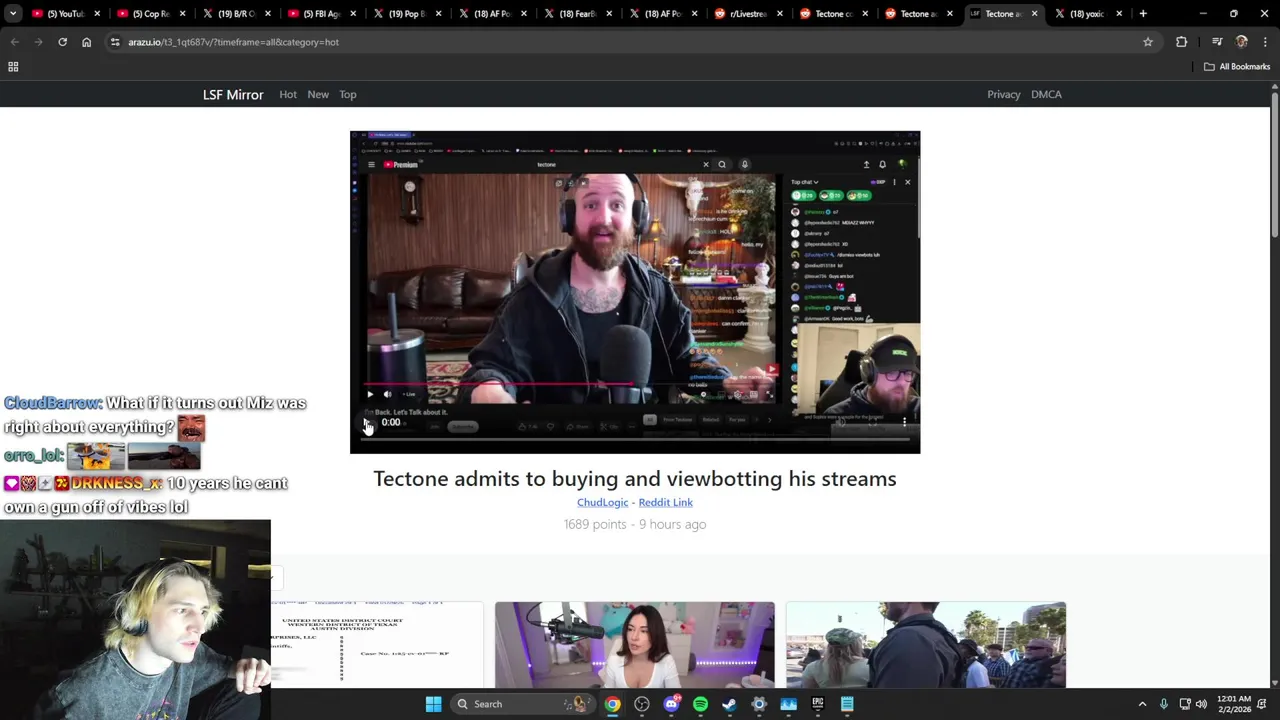Open the Reddit Link for this post
The image size is (1280, 720).
665,502
